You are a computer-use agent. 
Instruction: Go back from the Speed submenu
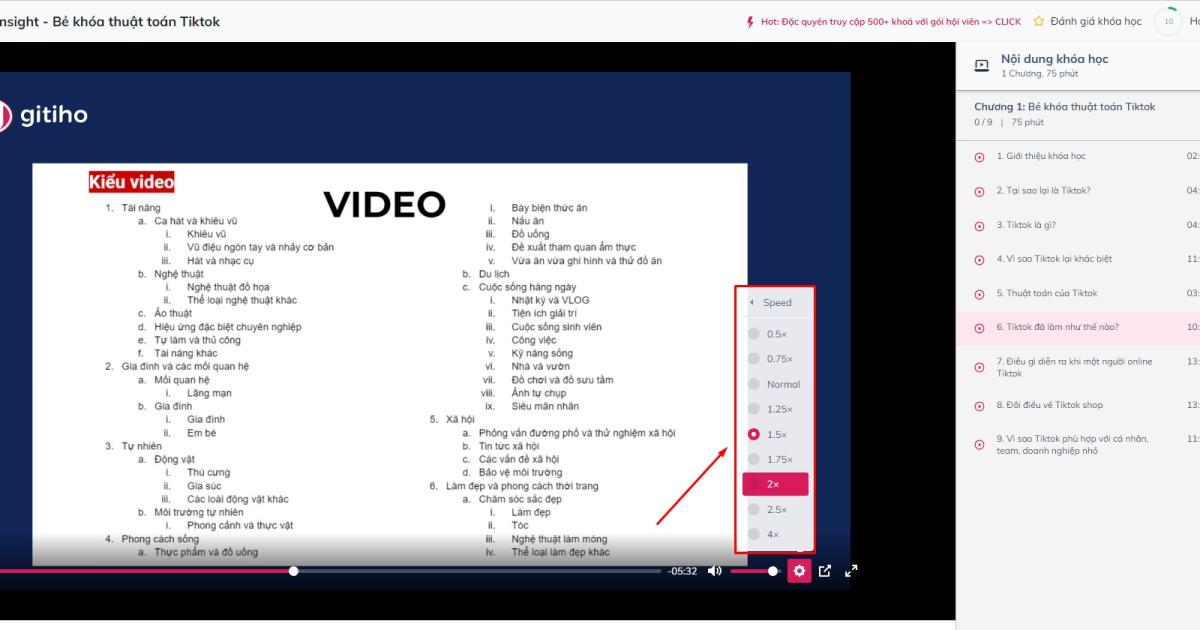click(775, 302)
